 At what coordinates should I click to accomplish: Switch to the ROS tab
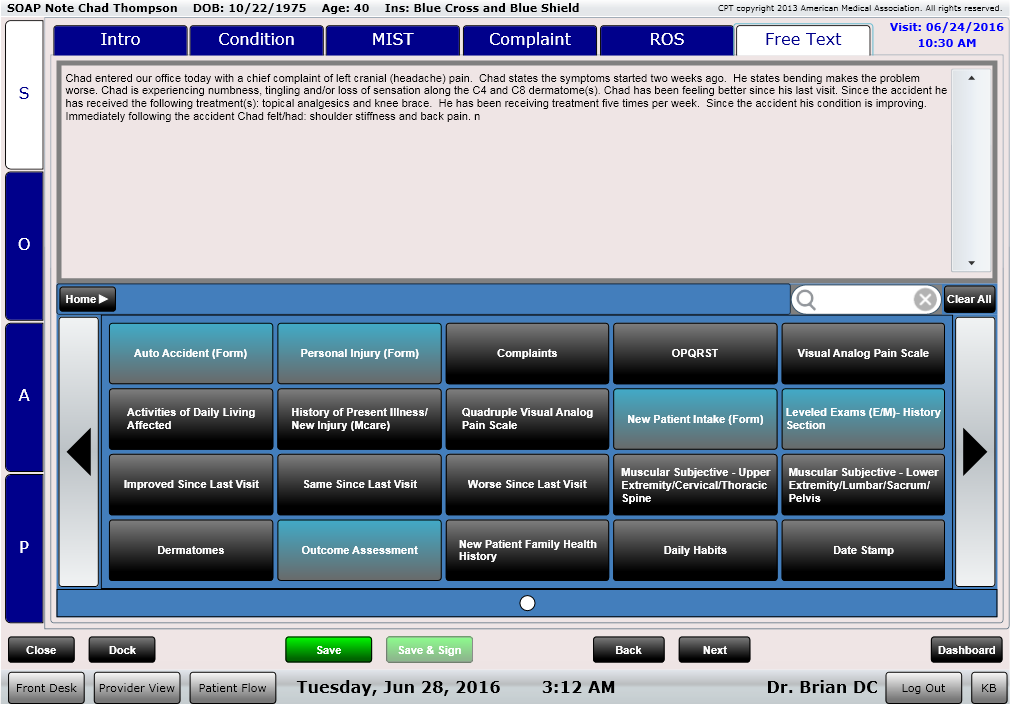[666, 40]
